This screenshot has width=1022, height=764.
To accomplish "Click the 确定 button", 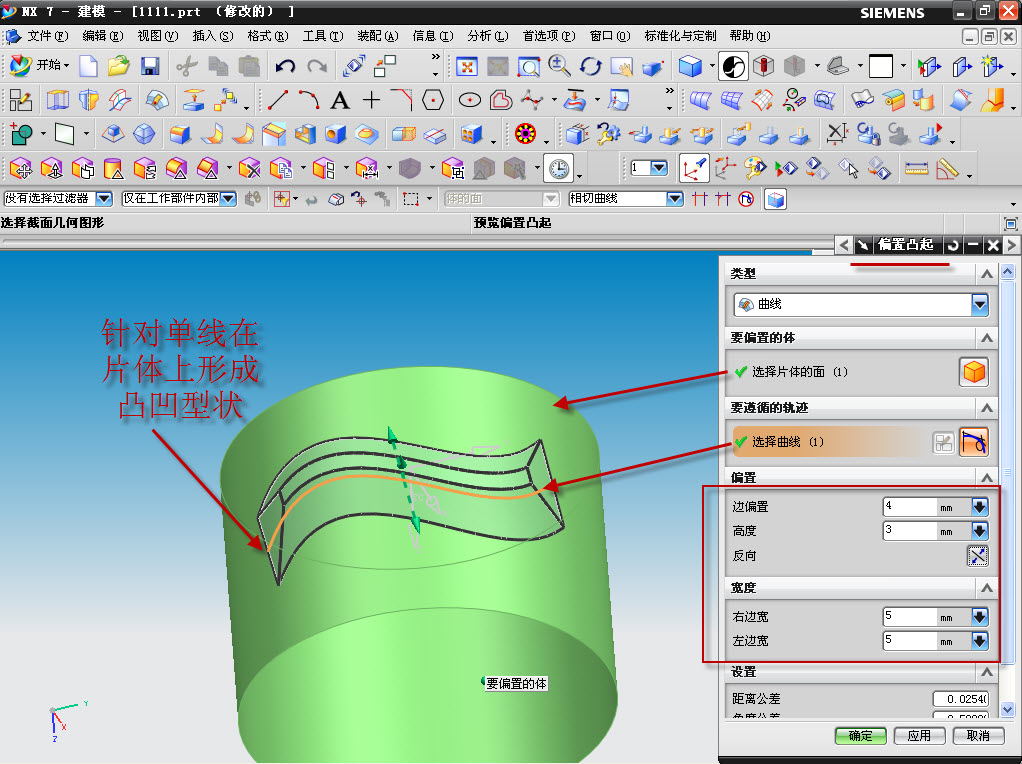I will 860,736.
